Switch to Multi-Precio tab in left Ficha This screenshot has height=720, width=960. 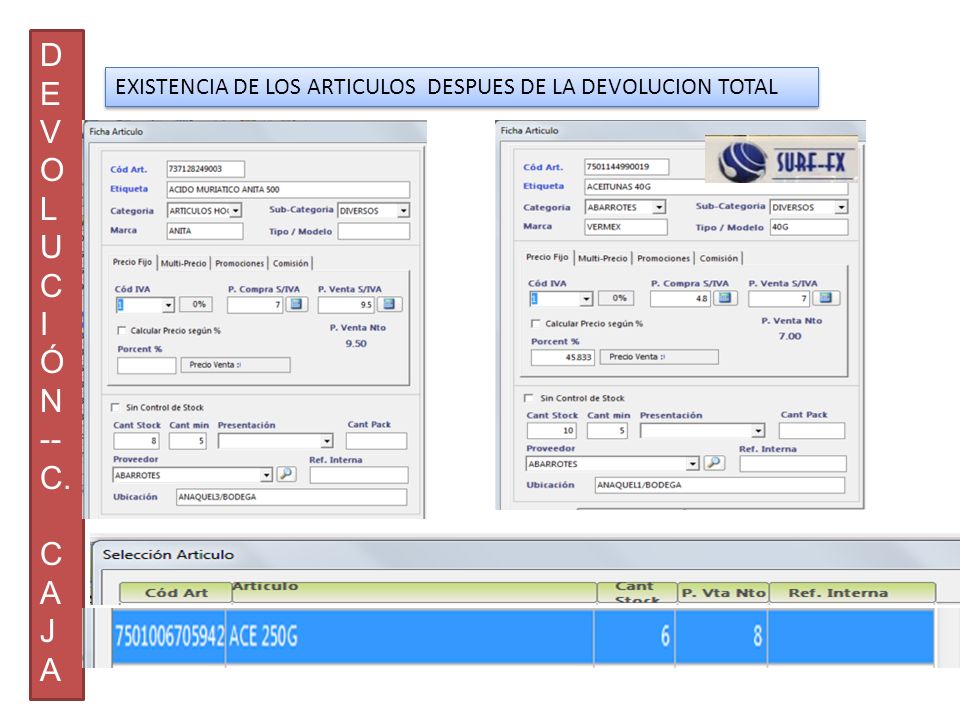(184, 263)
